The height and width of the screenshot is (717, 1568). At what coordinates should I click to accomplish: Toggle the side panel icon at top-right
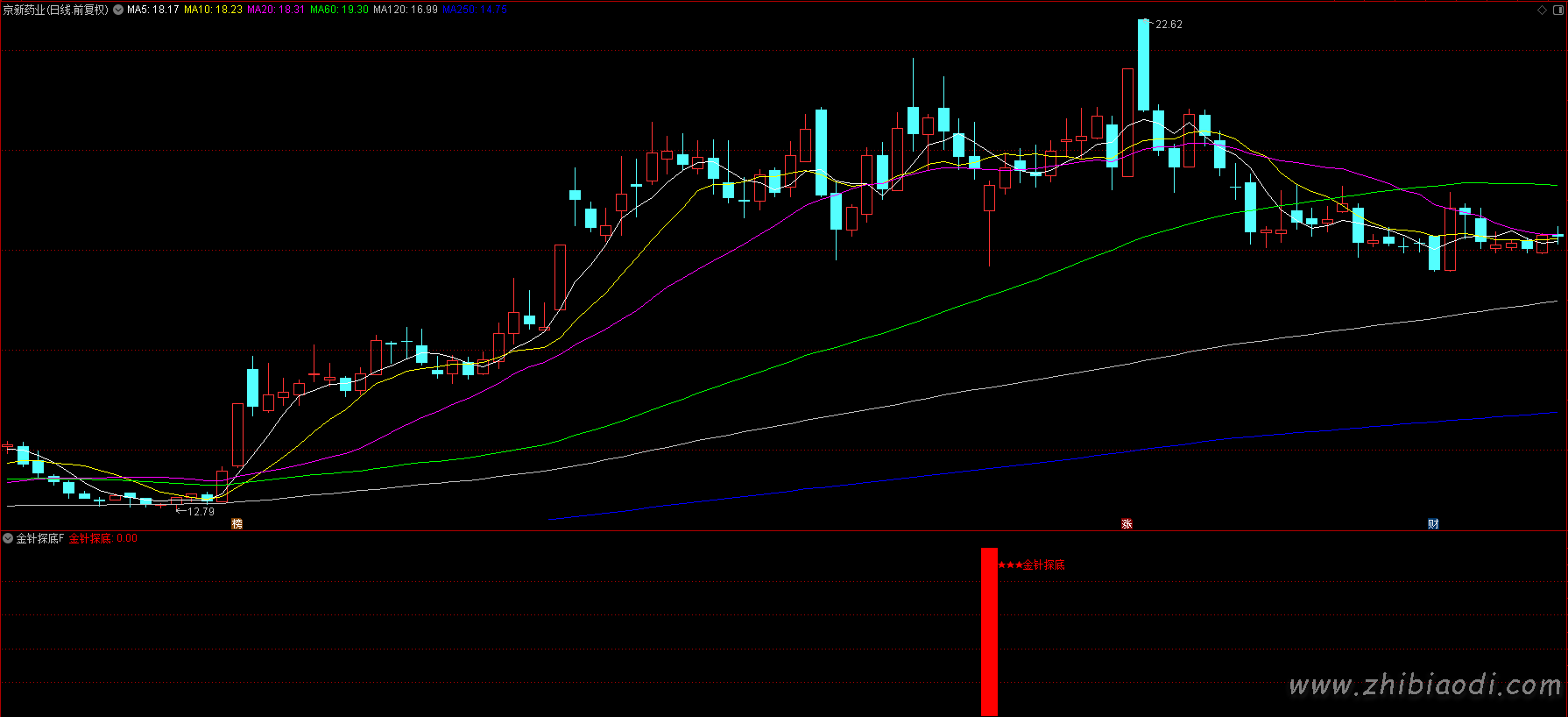1557,10
